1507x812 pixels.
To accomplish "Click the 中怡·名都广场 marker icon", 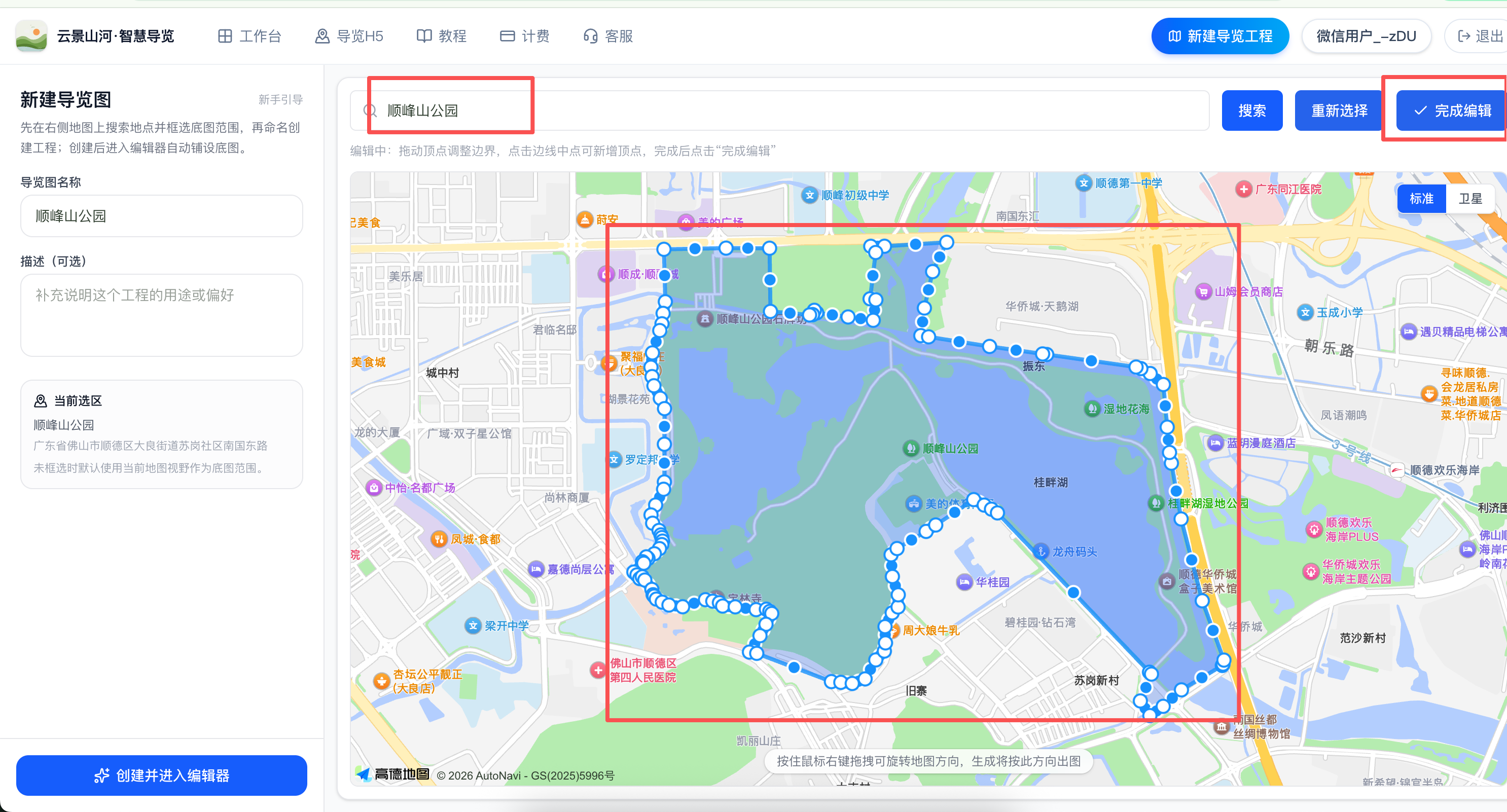I will pyautogui.click(x=373, y=488).
